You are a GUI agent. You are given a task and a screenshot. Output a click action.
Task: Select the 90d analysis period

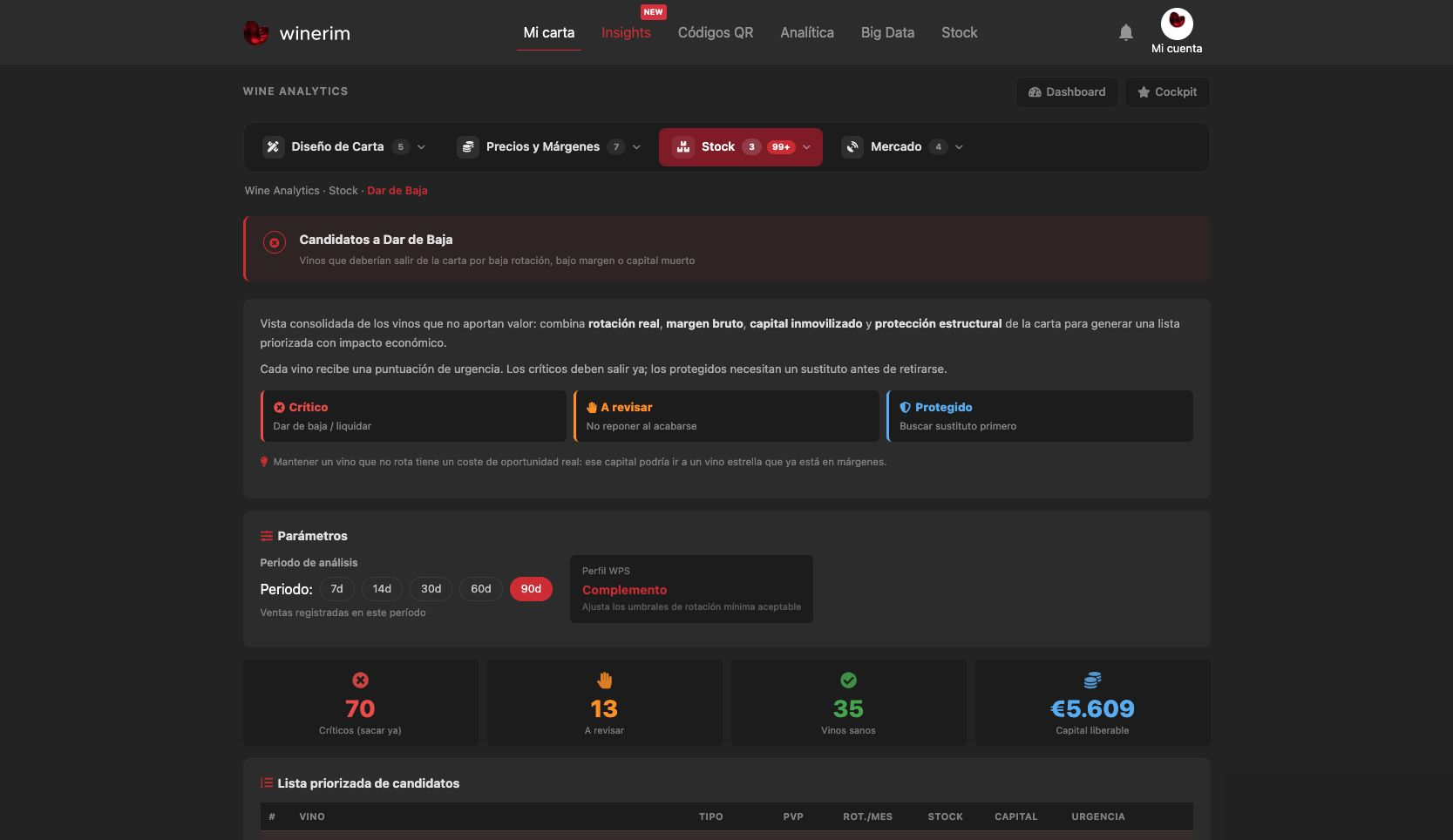(x=531, y=589)
